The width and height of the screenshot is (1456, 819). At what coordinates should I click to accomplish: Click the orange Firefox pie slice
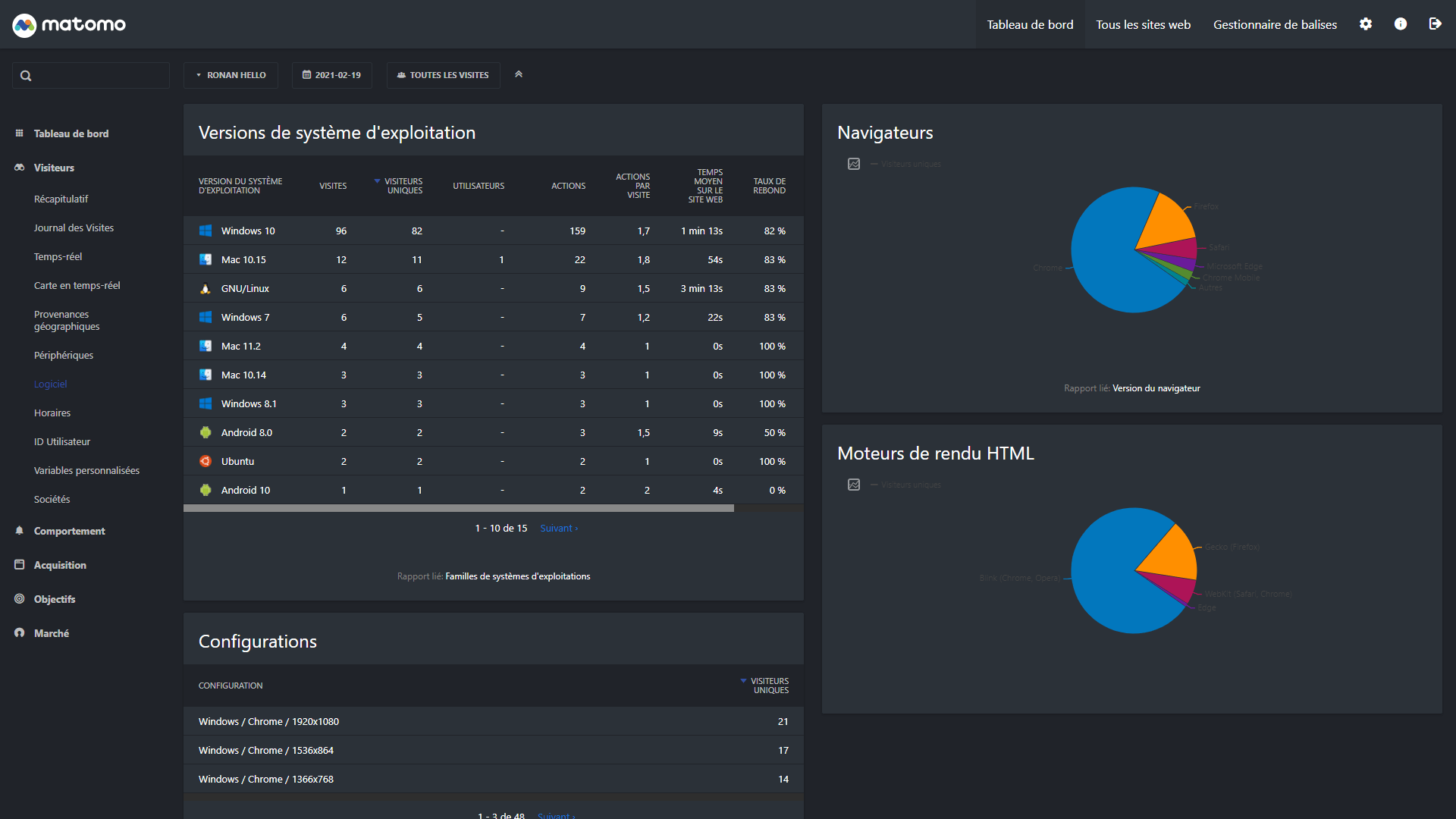(1170, 223)
